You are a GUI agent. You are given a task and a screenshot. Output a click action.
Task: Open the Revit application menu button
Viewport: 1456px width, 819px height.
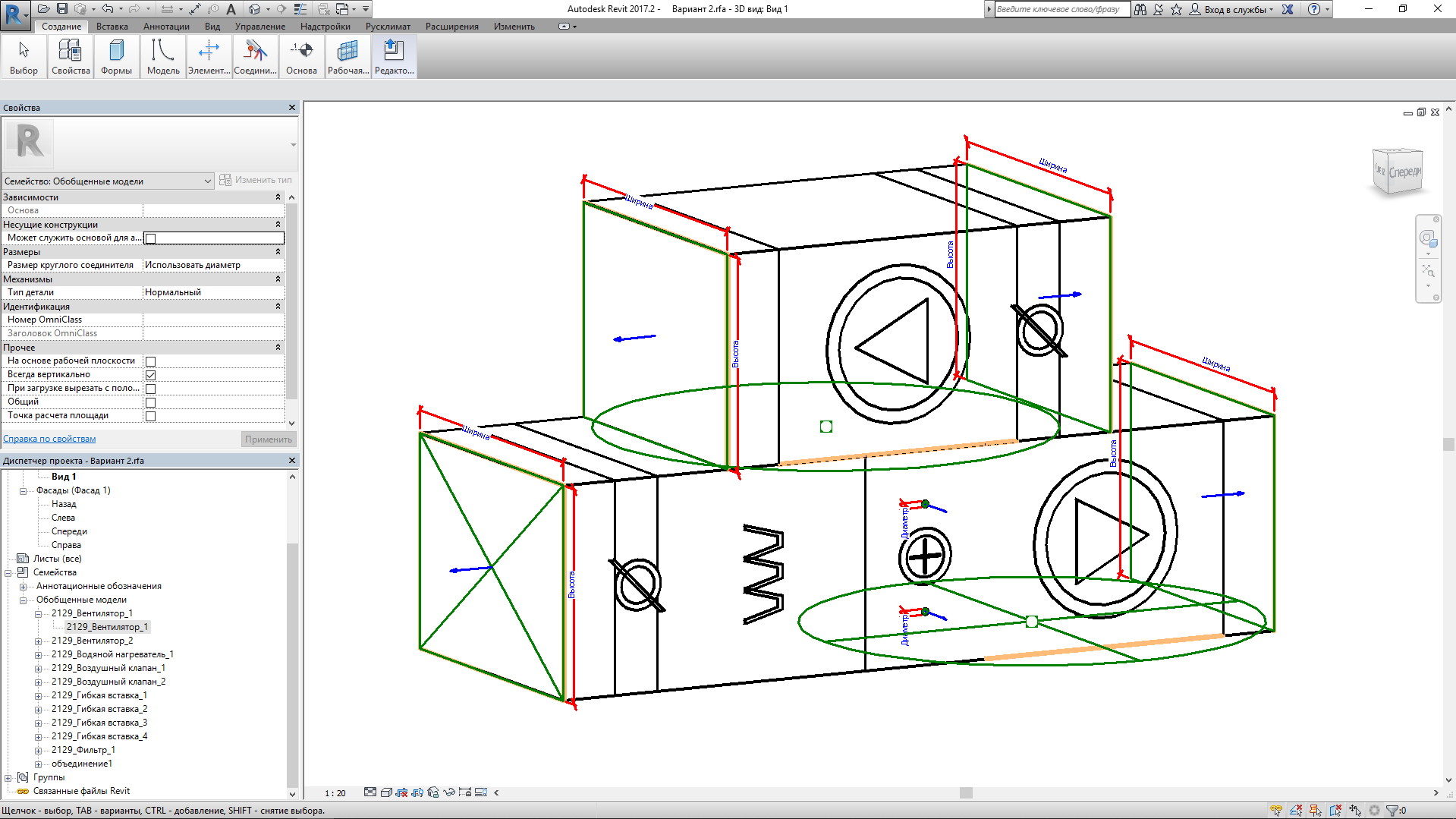pos(15,14)
